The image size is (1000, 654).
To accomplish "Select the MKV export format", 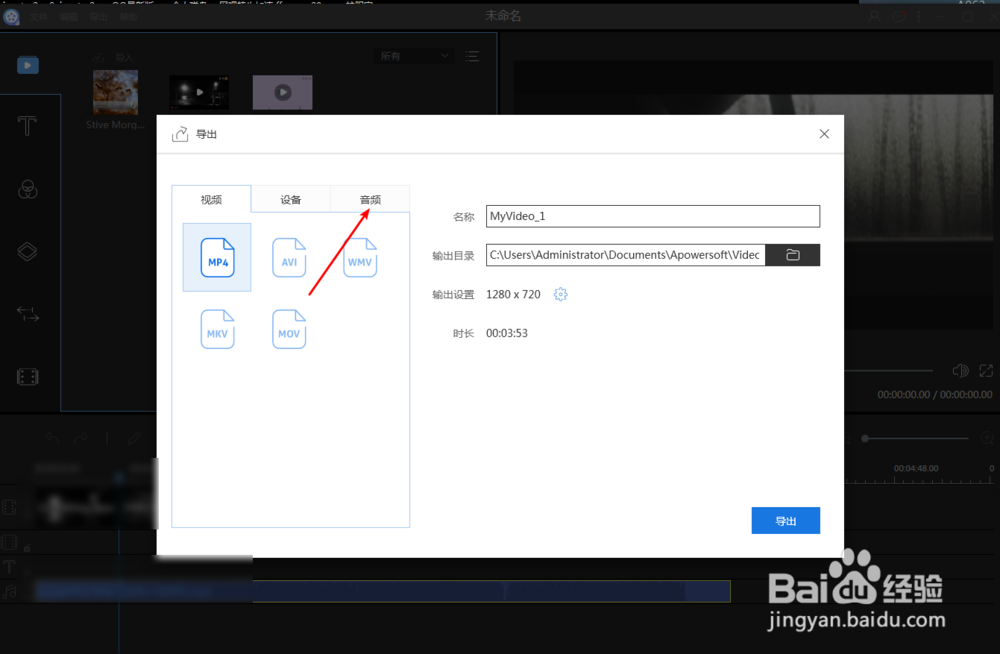I will pyautogui.click(x=217, y=329).
